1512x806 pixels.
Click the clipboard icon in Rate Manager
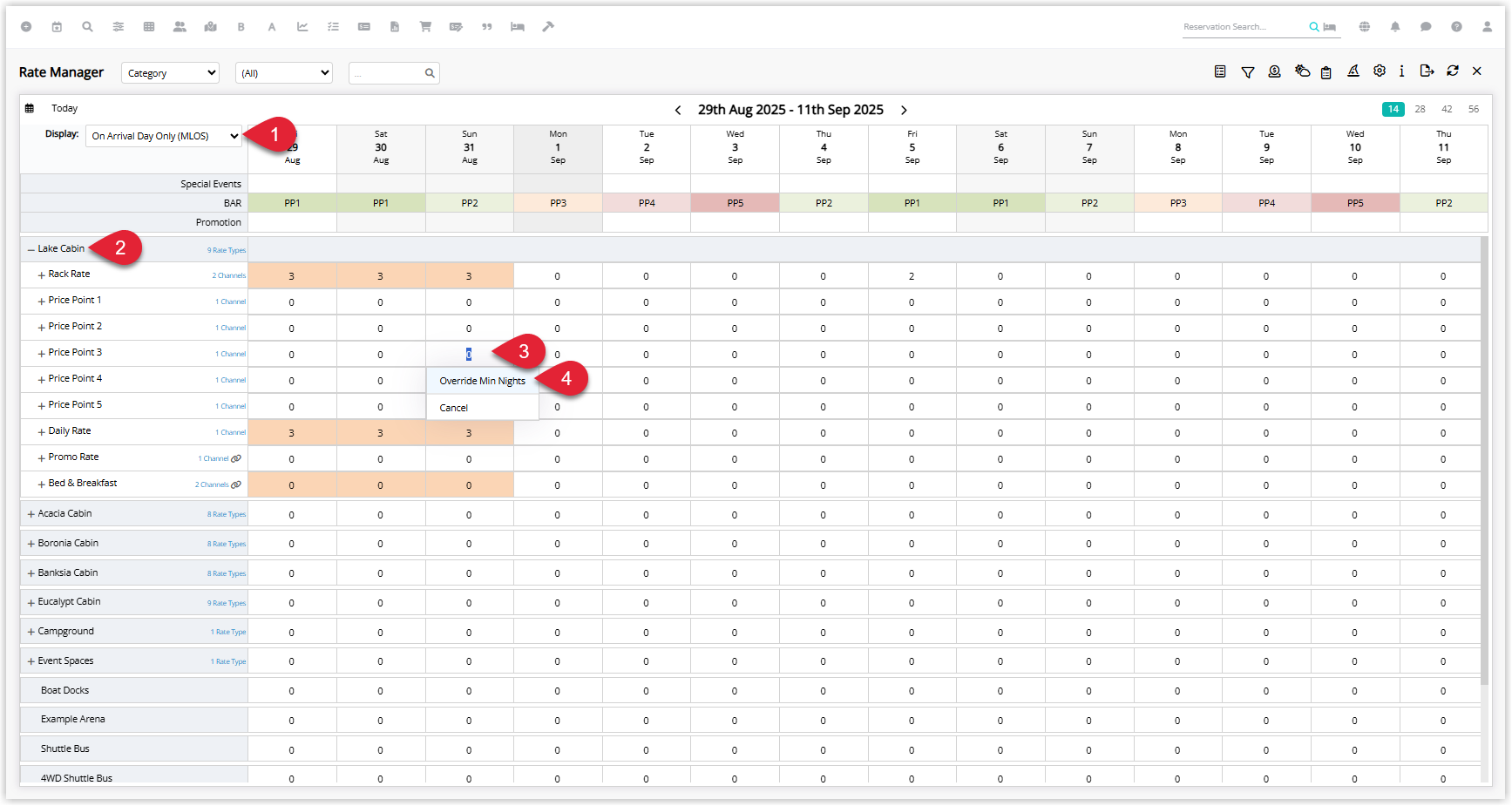click(x=1326, y=72)
